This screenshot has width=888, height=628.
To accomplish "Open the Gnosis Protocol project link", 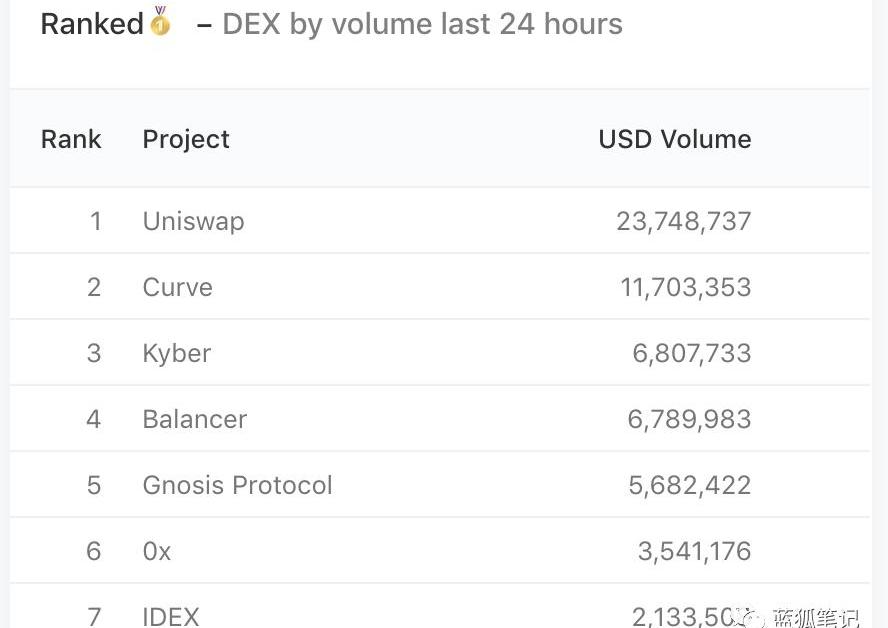I will [237, 485].
